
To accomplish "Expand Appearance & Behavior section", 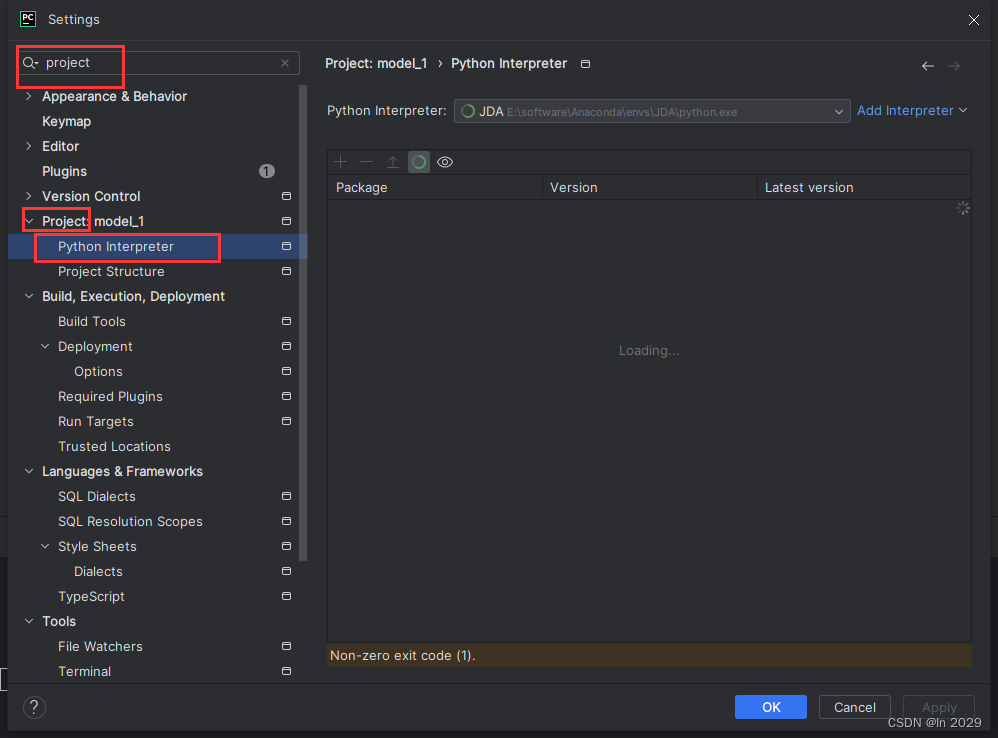I will (29, 96).
